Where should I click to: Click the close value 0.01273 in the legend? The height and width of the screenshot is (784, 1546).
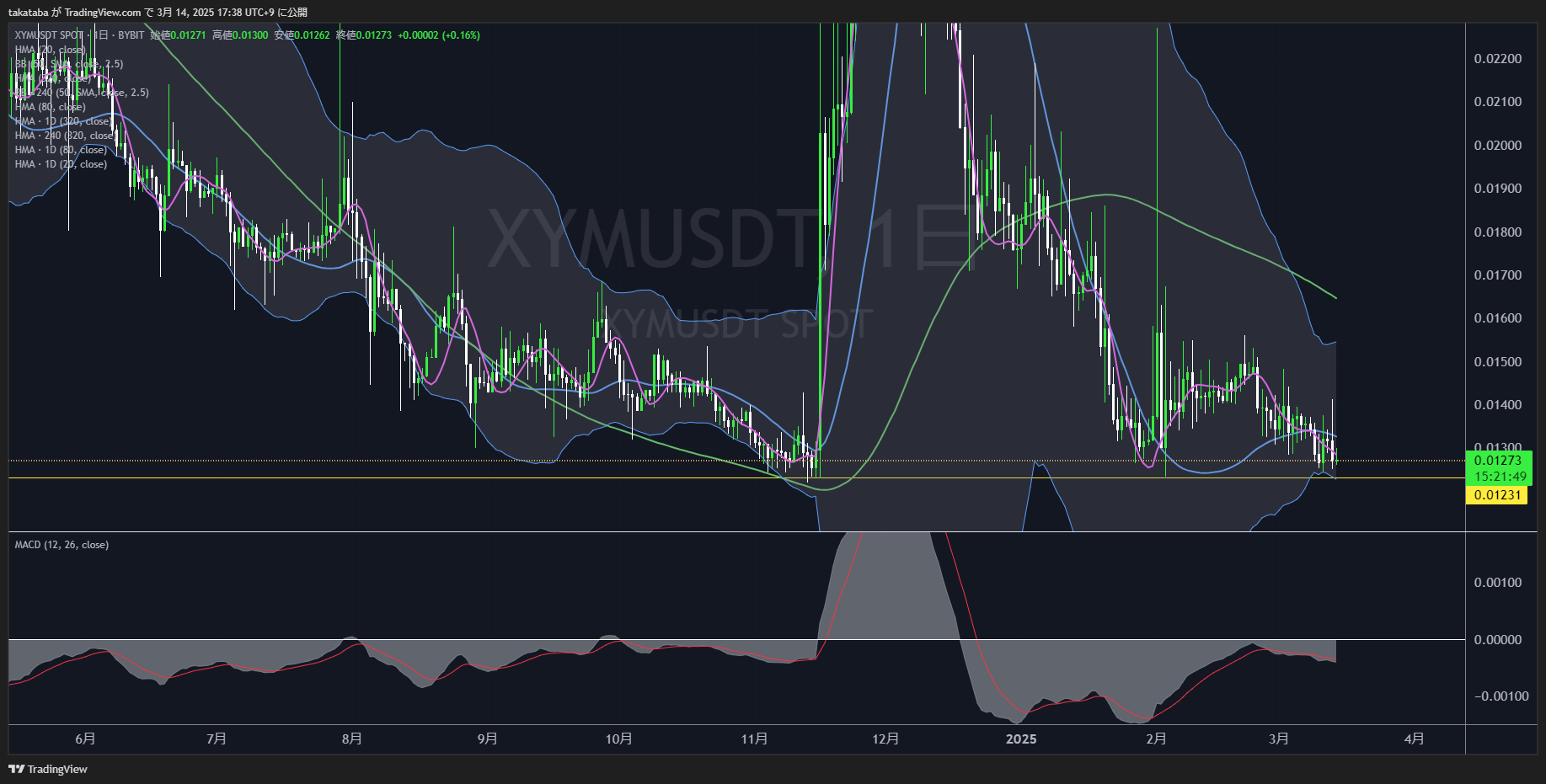coord(373,35)
